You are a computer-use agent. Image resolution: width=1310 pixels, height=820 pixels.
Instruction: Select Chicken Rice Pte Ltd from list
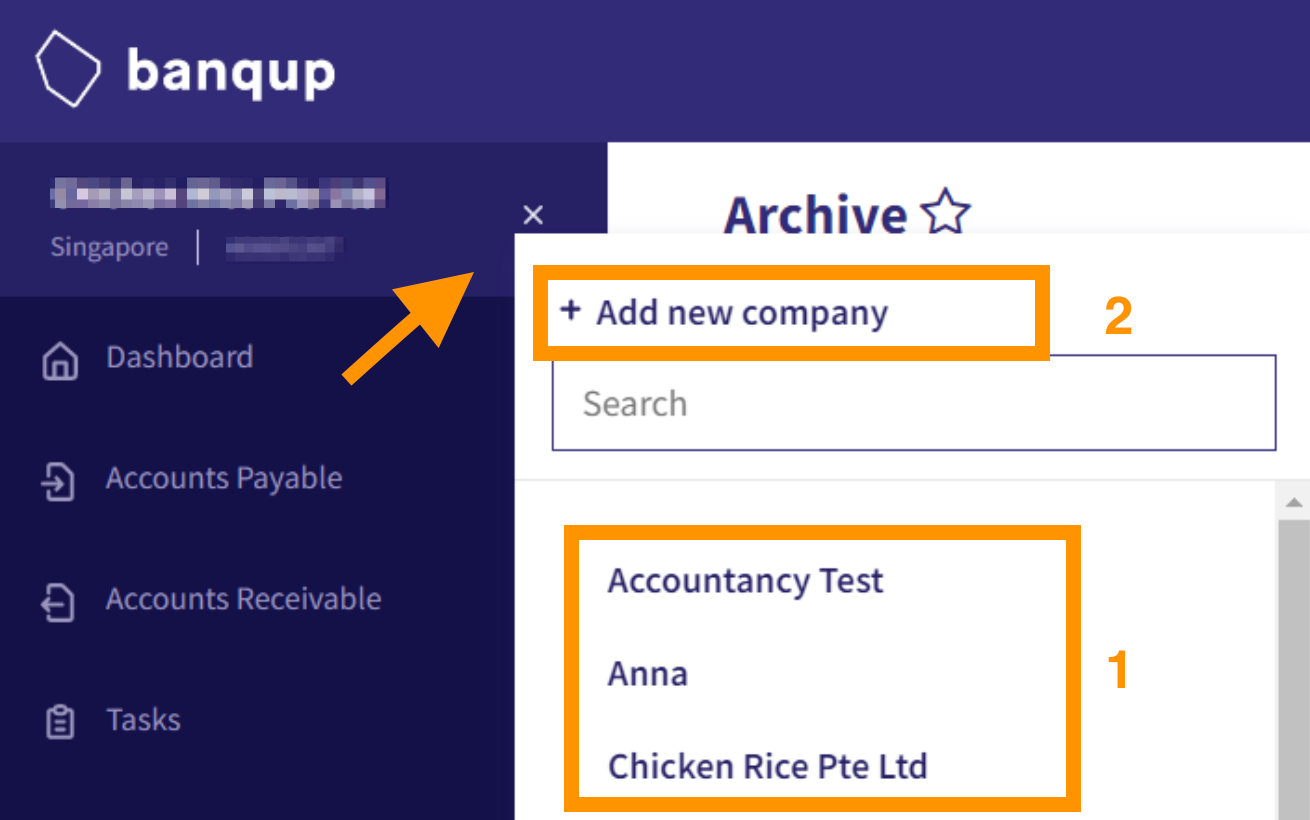768,766
